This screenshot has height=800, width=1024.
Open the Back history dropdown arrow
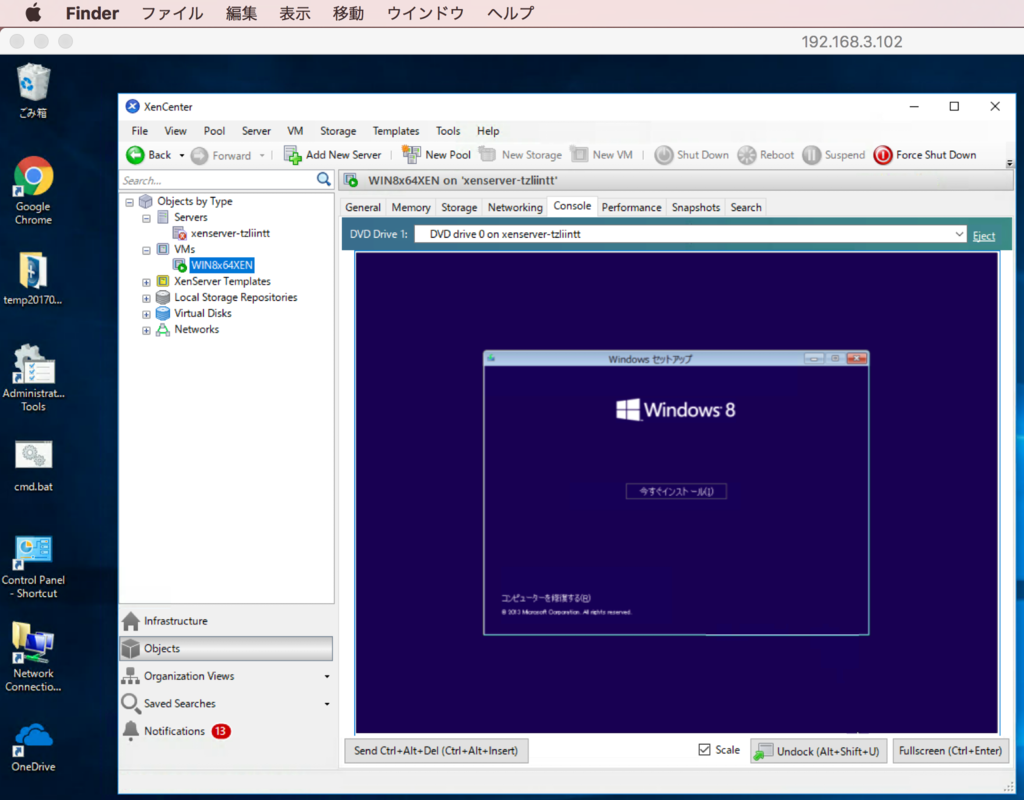click(x=182, y=155)
